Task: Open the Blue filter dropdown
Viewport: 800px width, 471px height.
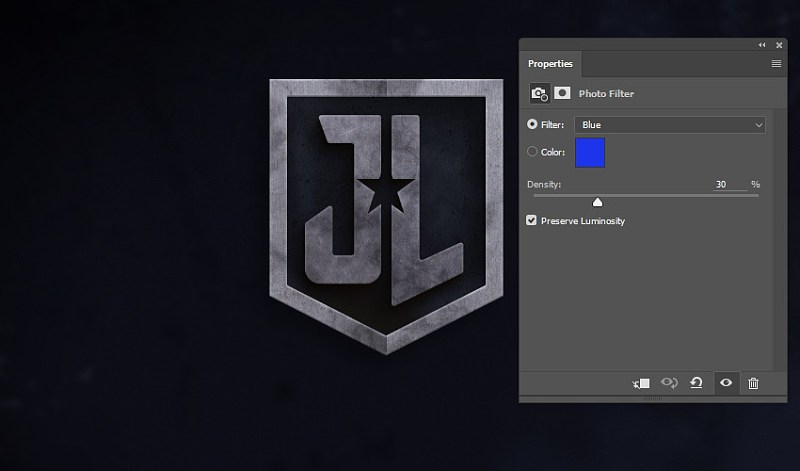Action: coord(669,125)
